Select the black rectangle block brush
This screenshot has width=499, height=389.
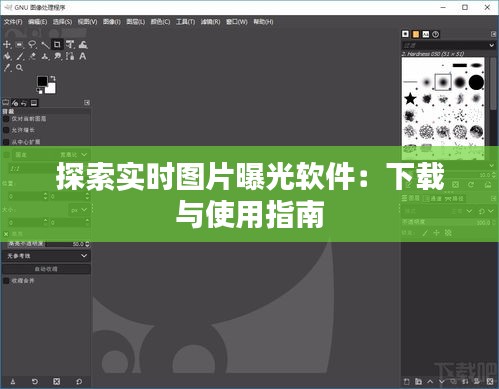pos(460,65)
